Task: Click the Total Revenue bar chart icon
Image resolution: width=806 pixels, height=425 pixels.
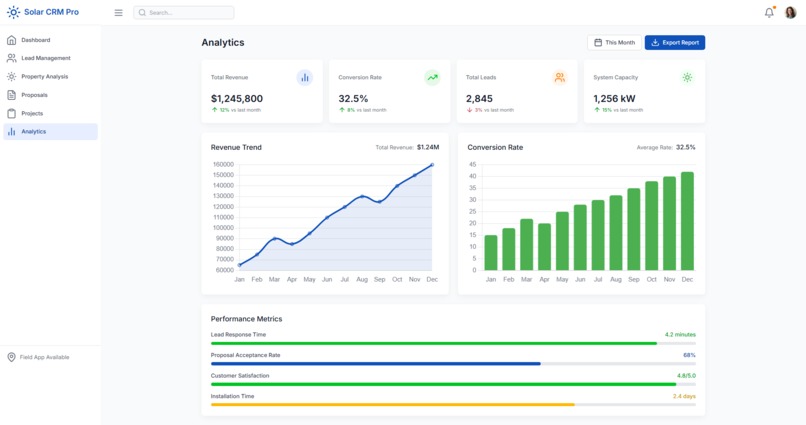Action: click(305, 78)
